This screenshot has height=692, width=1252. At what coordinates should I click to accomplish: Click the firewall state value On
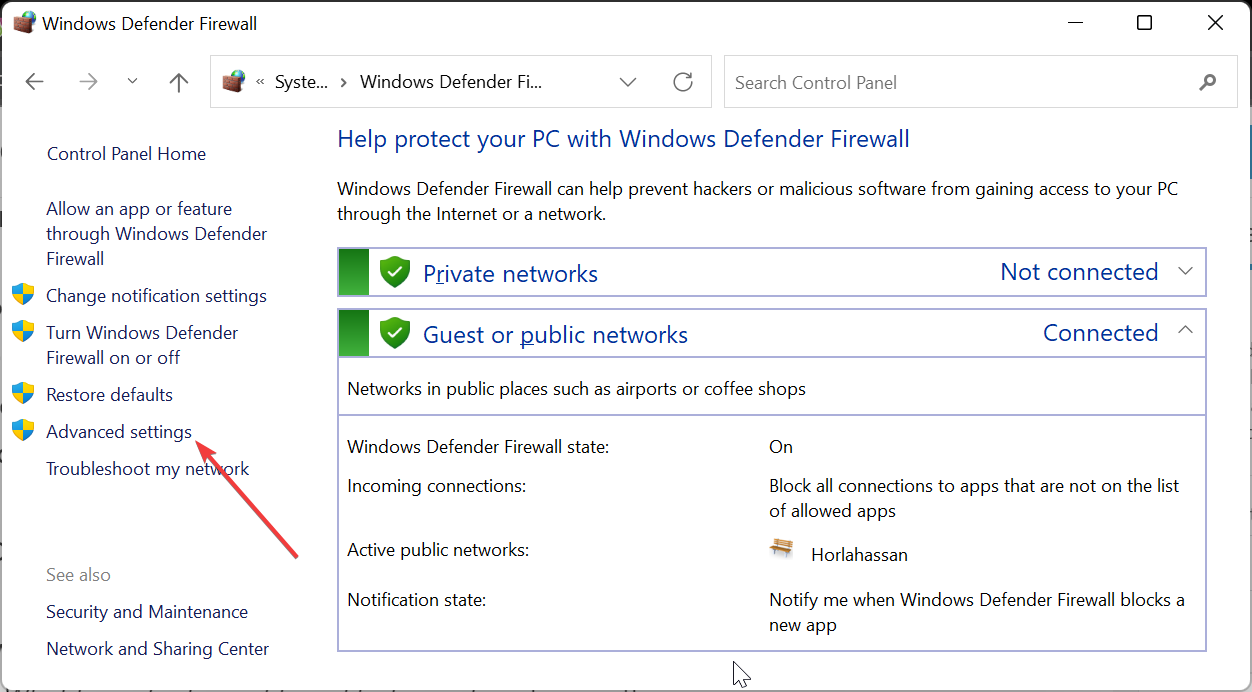[781, 447]
